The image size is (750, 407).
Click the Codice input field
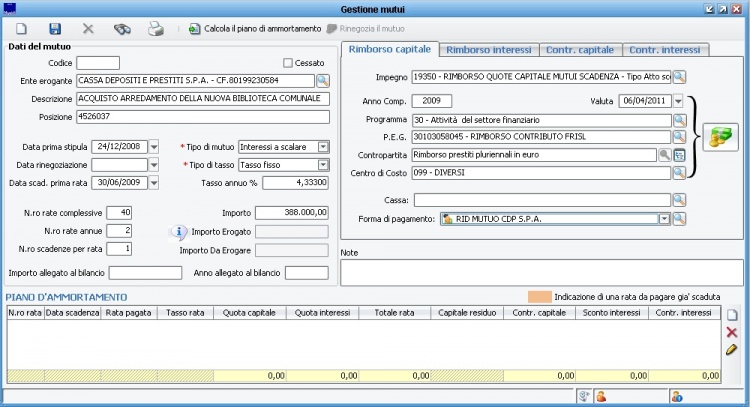[98, 63]
